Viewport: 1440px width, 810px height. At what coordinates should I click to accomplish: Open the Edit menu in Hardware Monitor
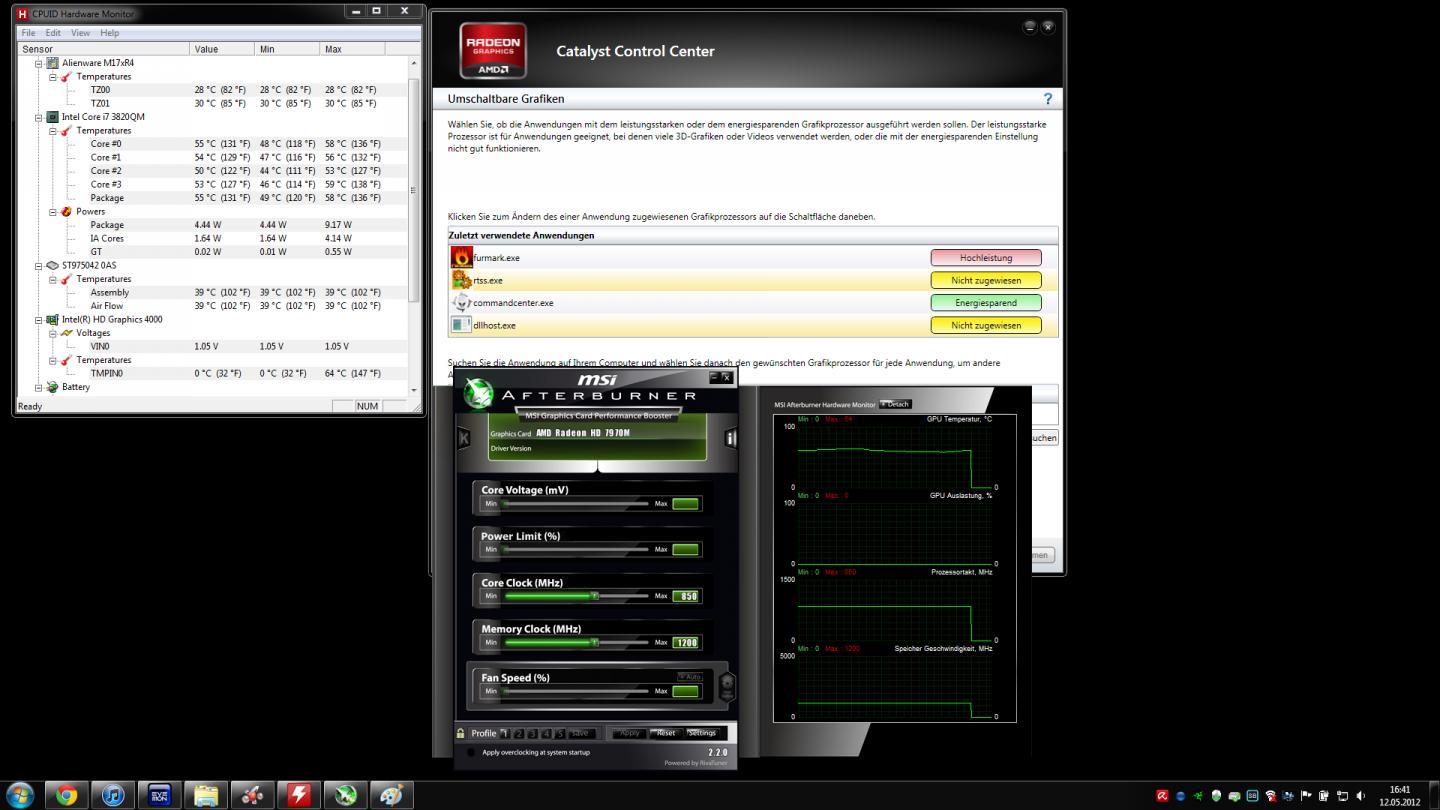(x=52, y=33)
